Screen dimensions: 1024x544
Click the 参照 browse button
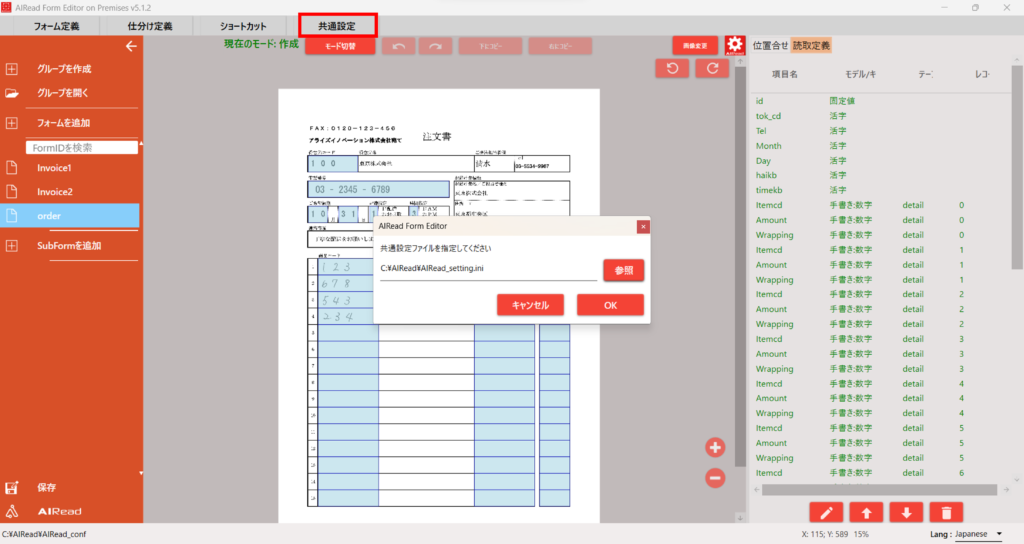click(623, 270)
